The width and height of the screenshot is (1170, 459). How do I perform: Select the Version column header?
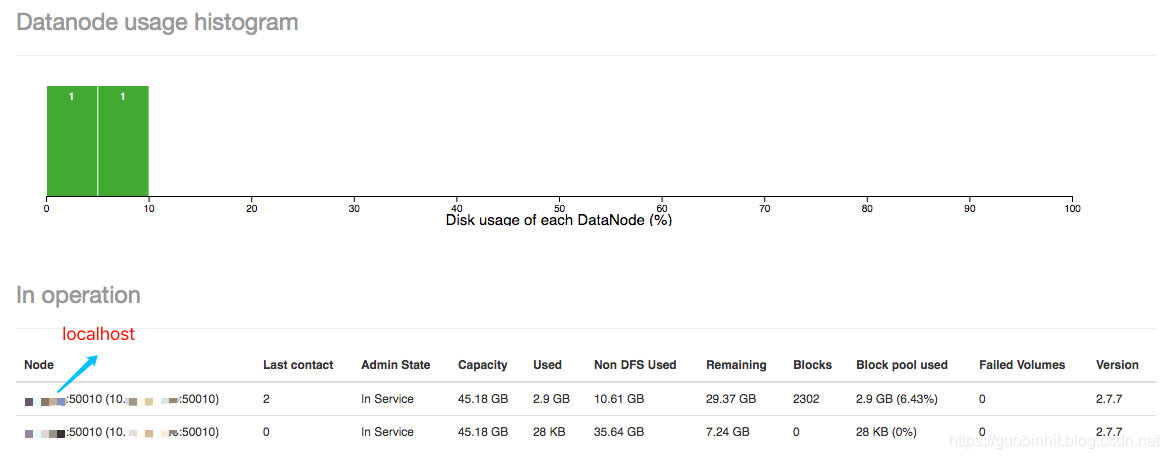point(1117,365)
